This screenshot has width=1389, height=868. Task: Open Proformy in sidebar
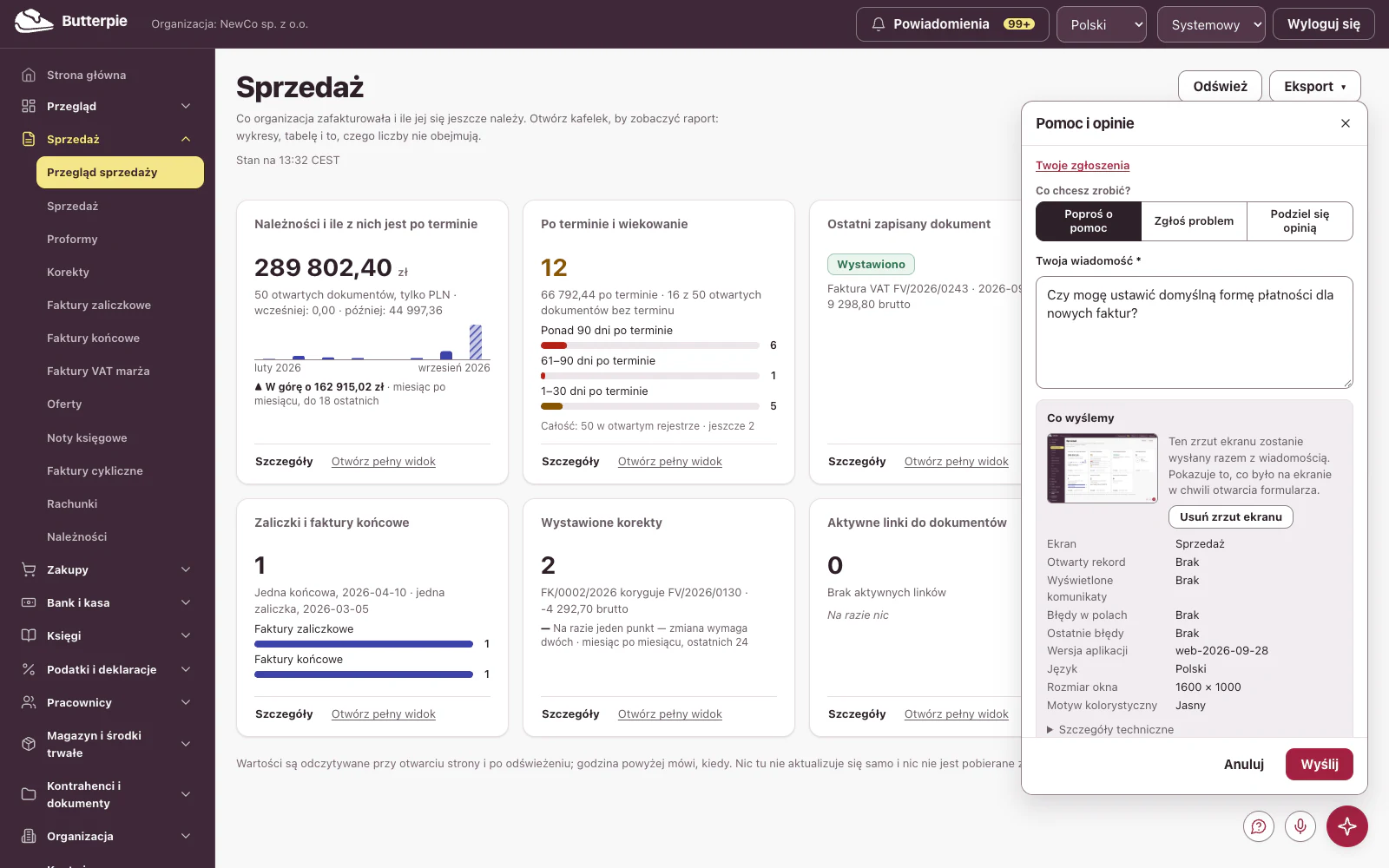72,239
